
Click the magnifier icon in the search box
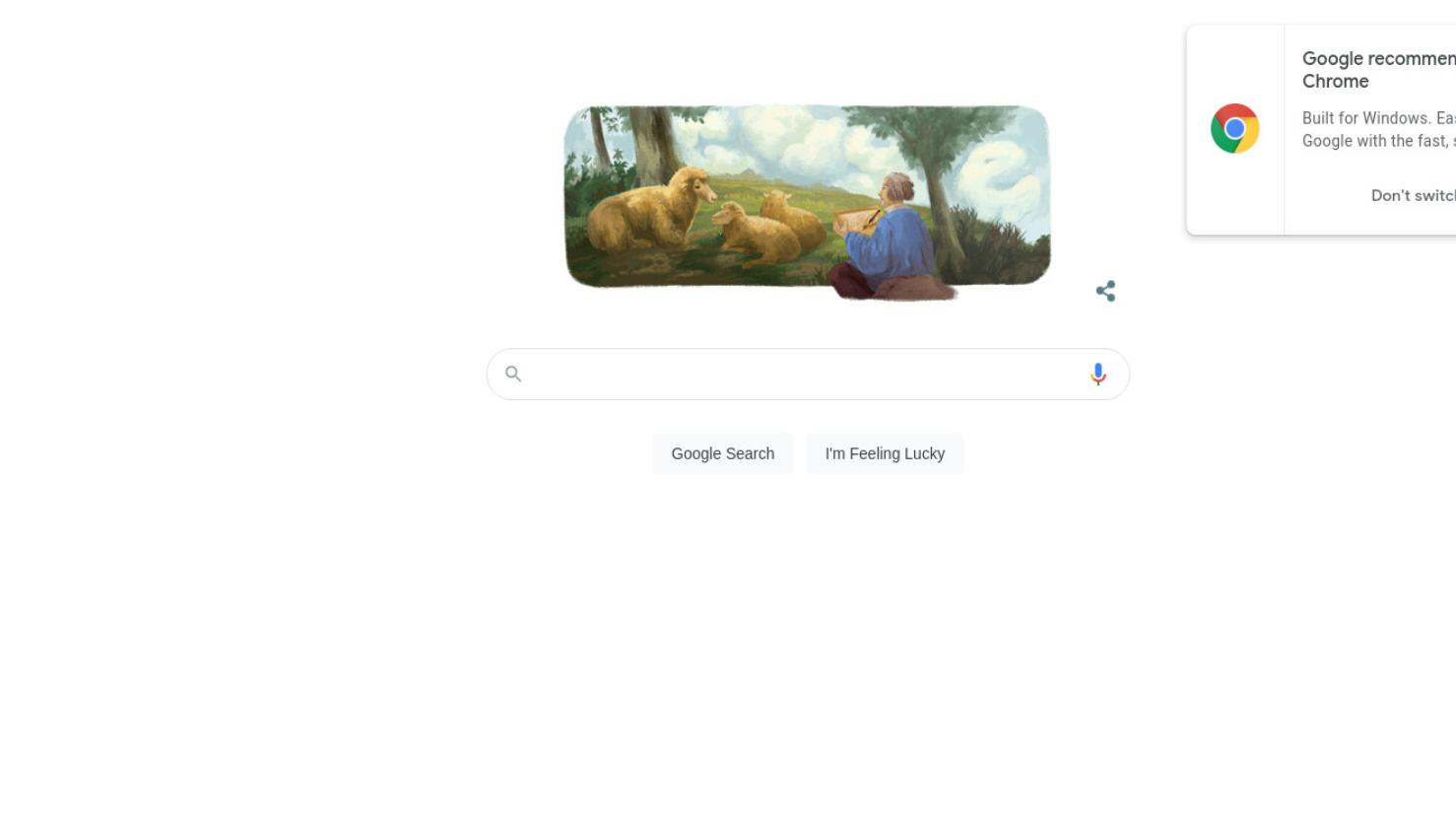pyautogui.click(x=513, y=374)
